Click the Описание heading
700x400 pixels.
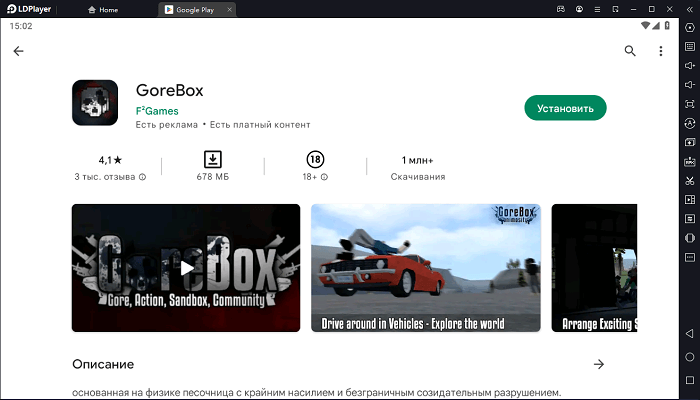(103, 364)
